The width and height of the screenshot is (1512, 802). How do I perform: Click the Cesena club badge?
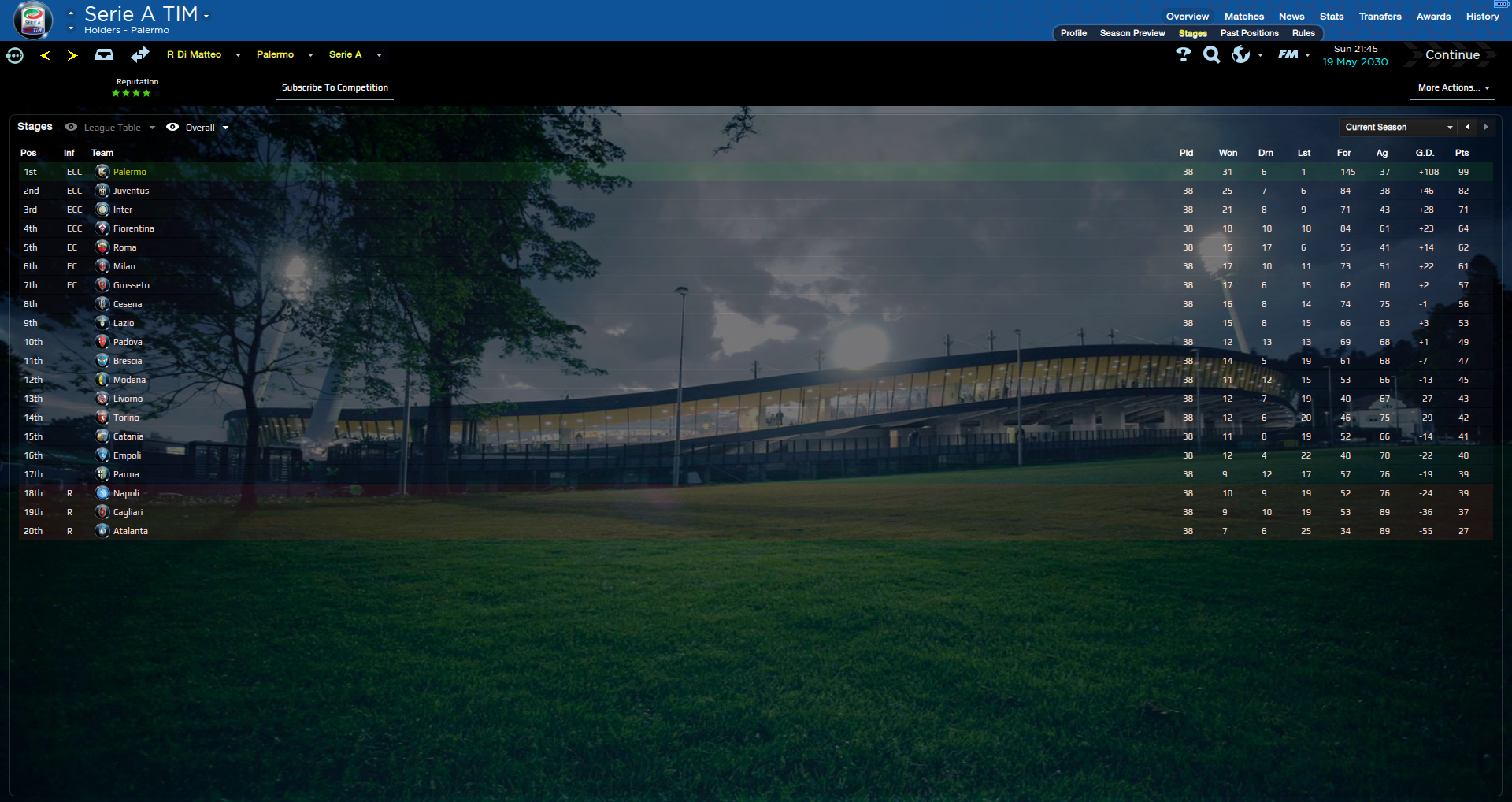[102, 304]
